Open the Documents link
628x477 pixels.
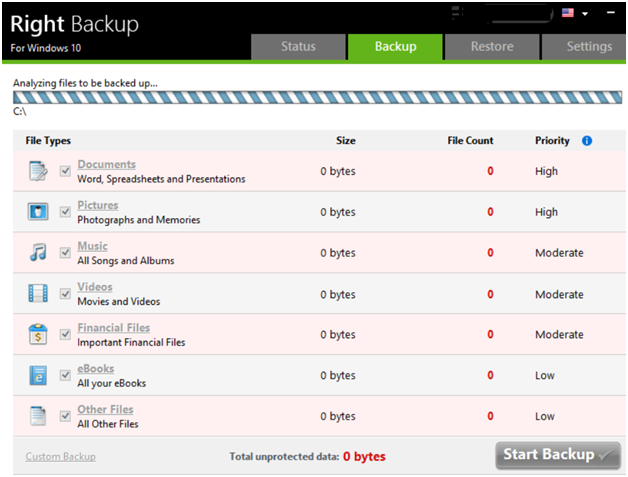pyautogui.click(x=107, y=164)
